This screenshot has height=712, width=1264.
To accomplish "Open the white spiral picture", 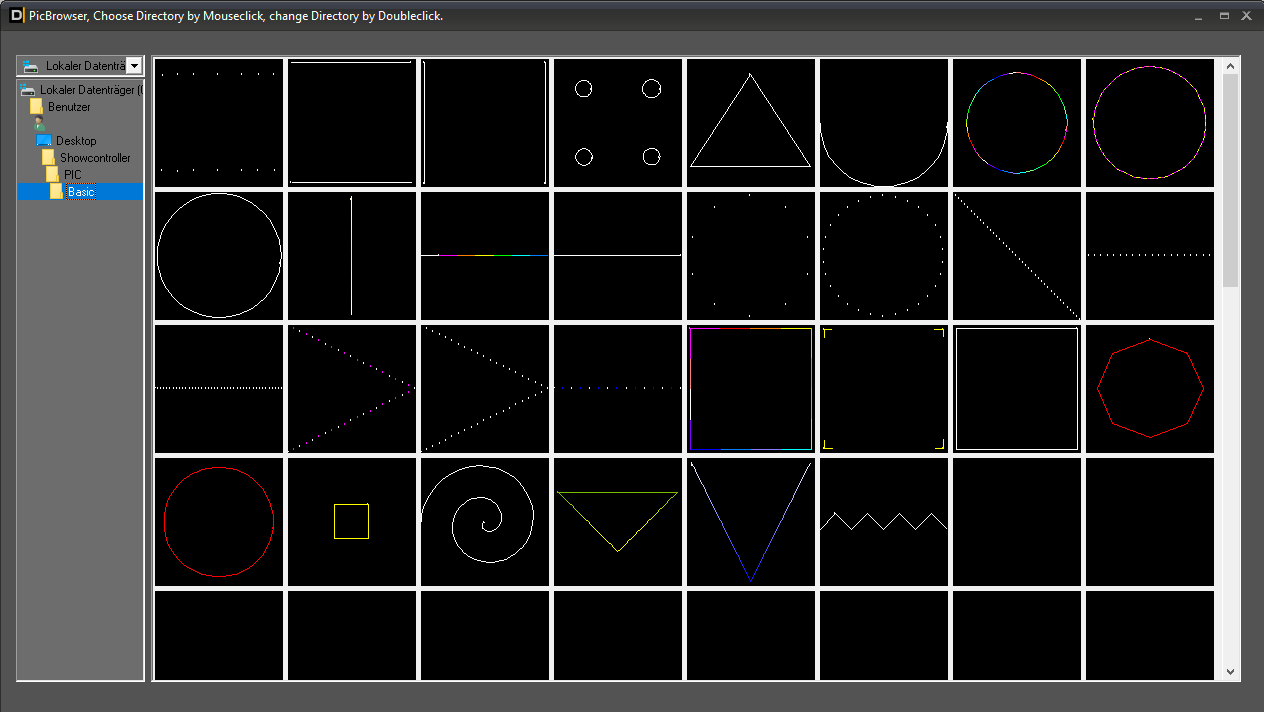I will (x=484, y=521).
